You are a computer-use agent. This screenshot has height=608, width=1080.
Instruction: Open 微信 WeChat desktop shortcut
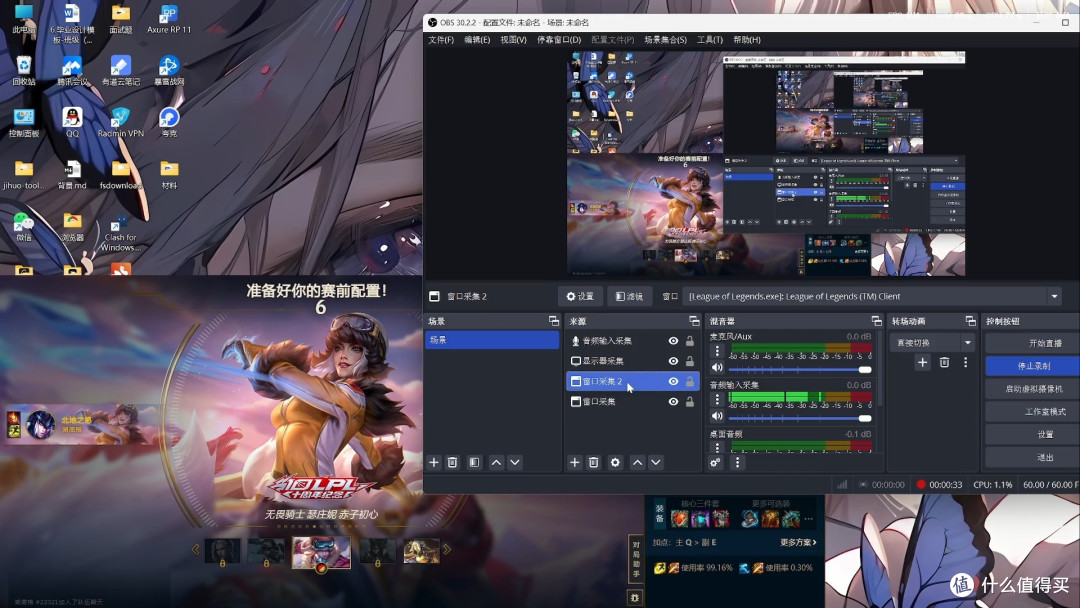point(23,227)
